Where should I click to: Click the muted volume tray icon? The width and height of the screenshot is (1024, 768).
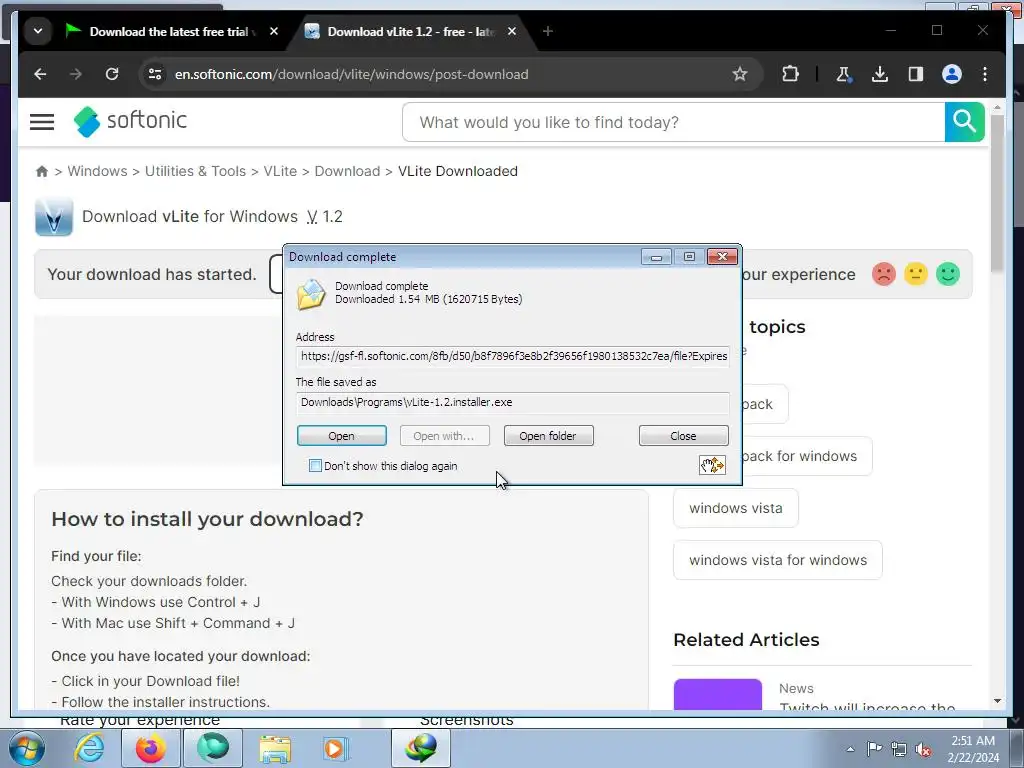click(x=923, y=750)
